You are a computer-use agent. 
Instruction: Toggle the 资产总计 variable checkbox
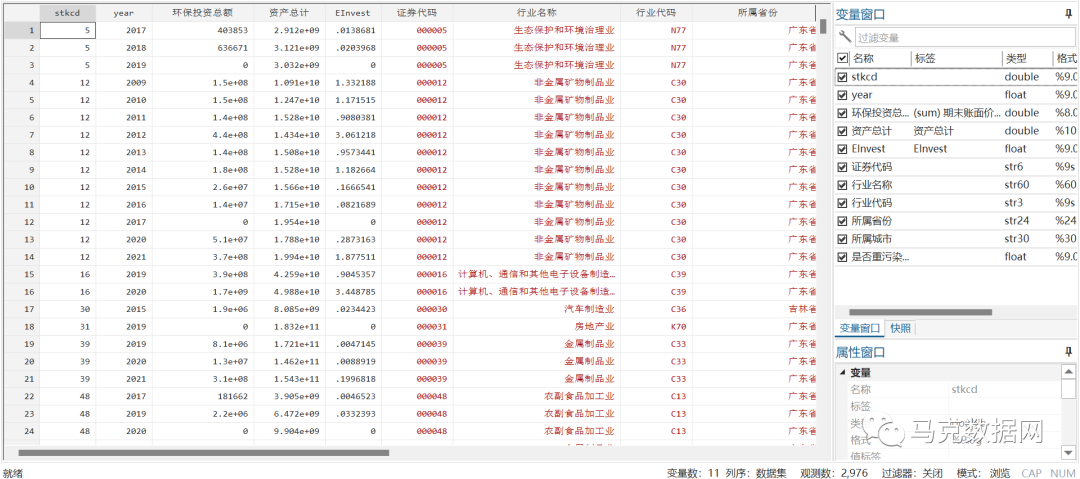click(842, 131)
